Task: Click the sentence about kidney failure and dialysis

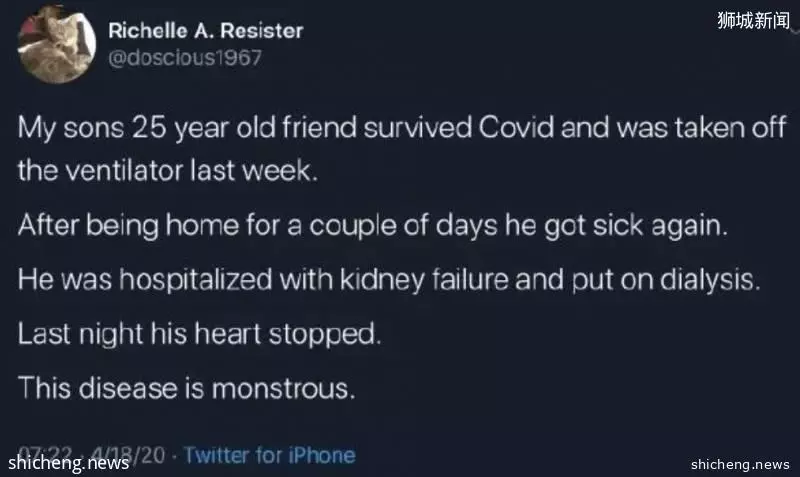Action: 389,280
